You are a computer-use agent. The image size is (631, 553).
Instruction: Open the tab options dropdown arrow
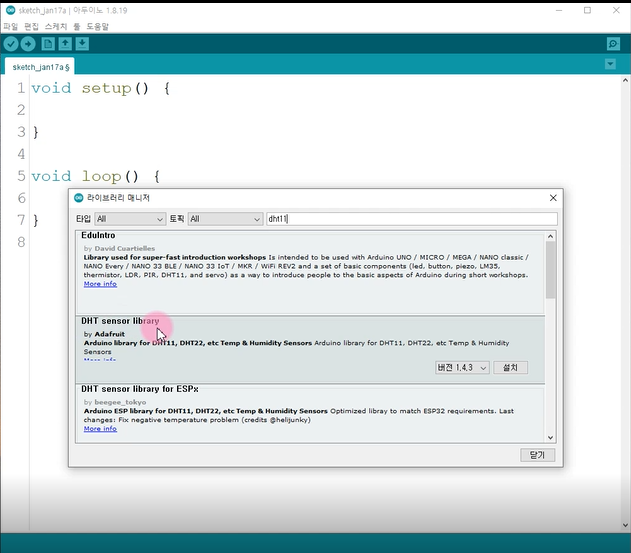coord(610,64)
